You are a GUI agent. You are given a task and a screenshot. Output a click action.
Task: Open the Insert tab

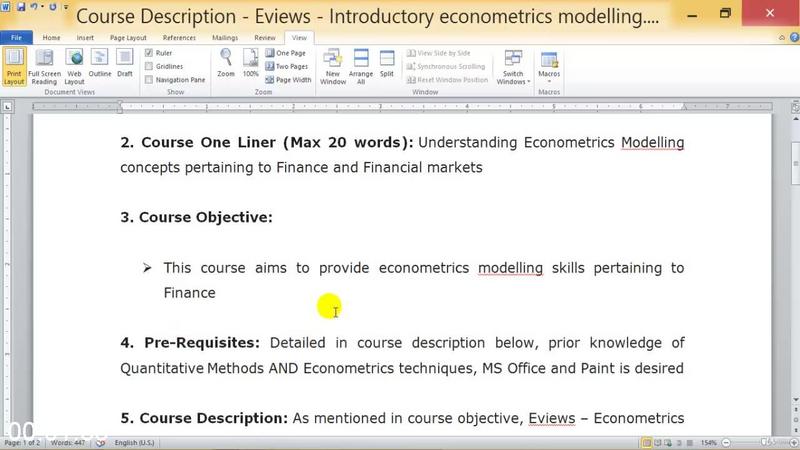coord(85,37)
